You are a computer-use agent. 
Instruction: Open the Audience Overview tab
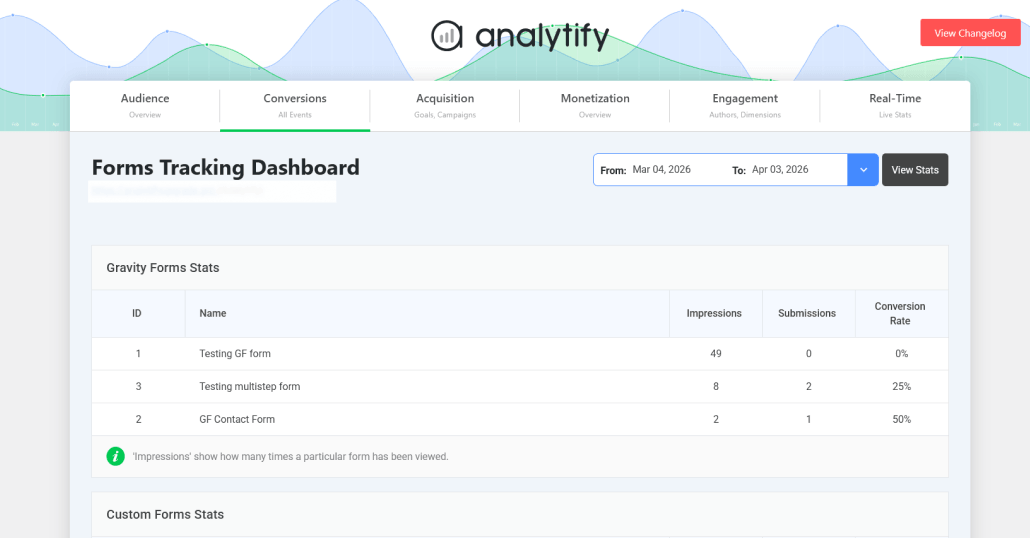(145, 106)
